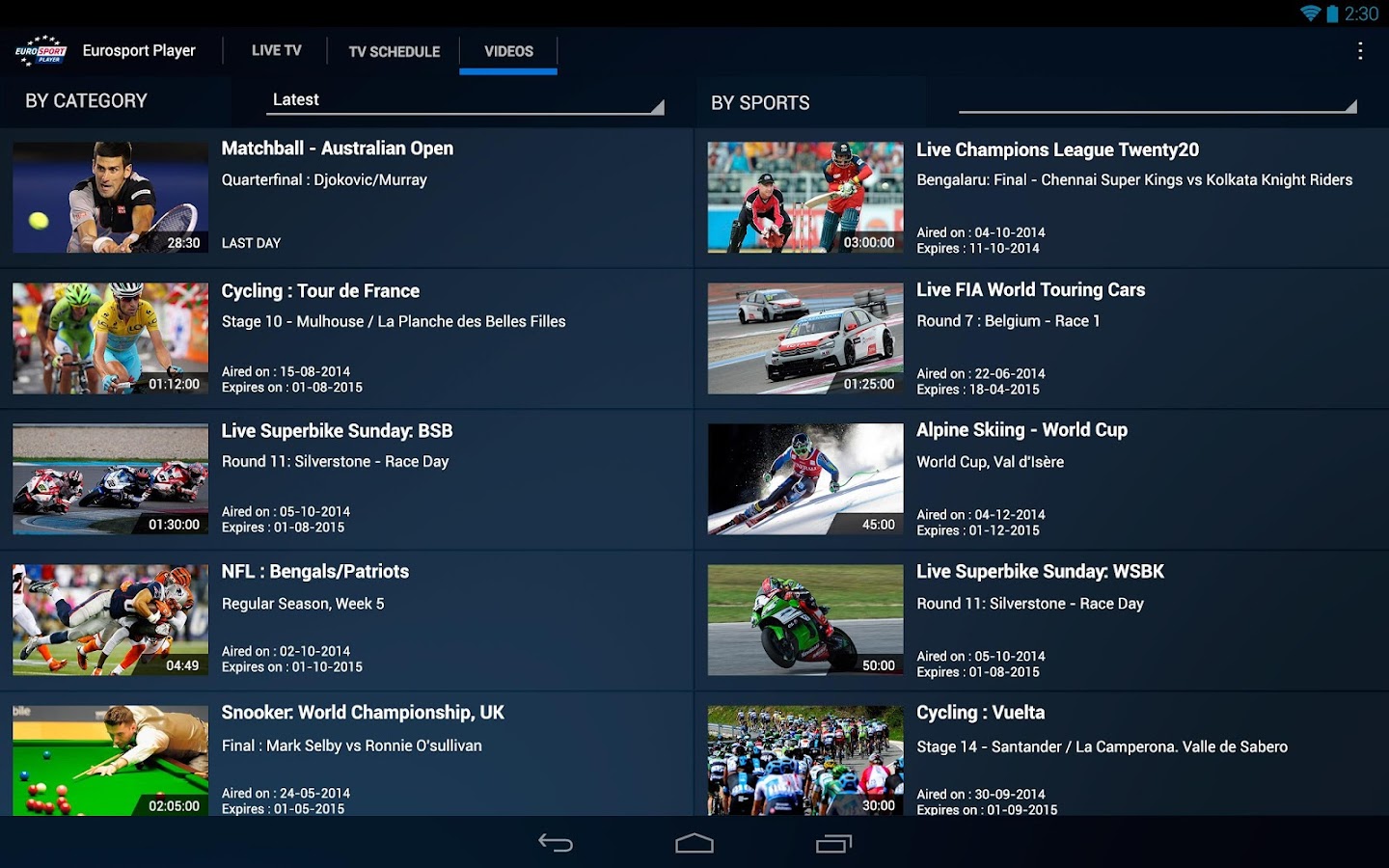Tap the Eurosport Player logo icon
1389x868 pixels.
[x=41, y=50]
